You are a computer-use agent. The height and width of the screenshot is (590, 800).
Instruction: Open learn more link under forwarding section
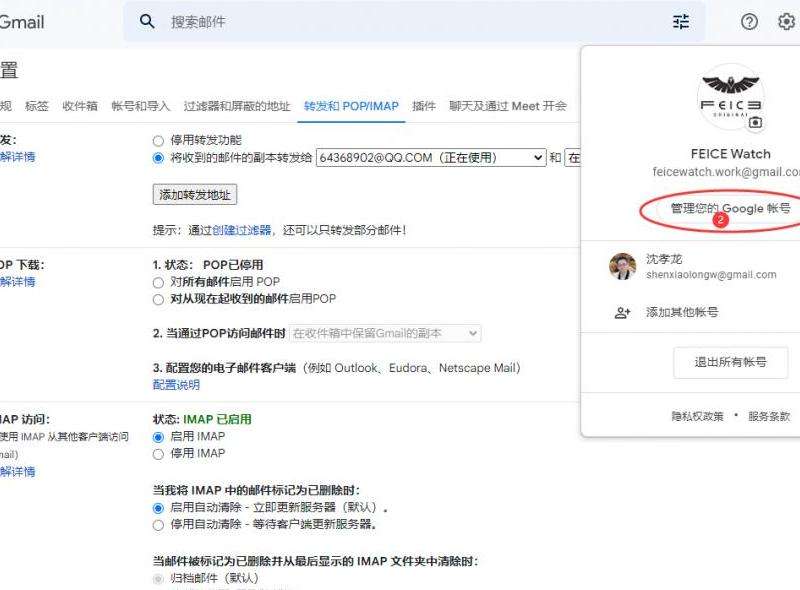pyautogui.click(x=18, y=157)
